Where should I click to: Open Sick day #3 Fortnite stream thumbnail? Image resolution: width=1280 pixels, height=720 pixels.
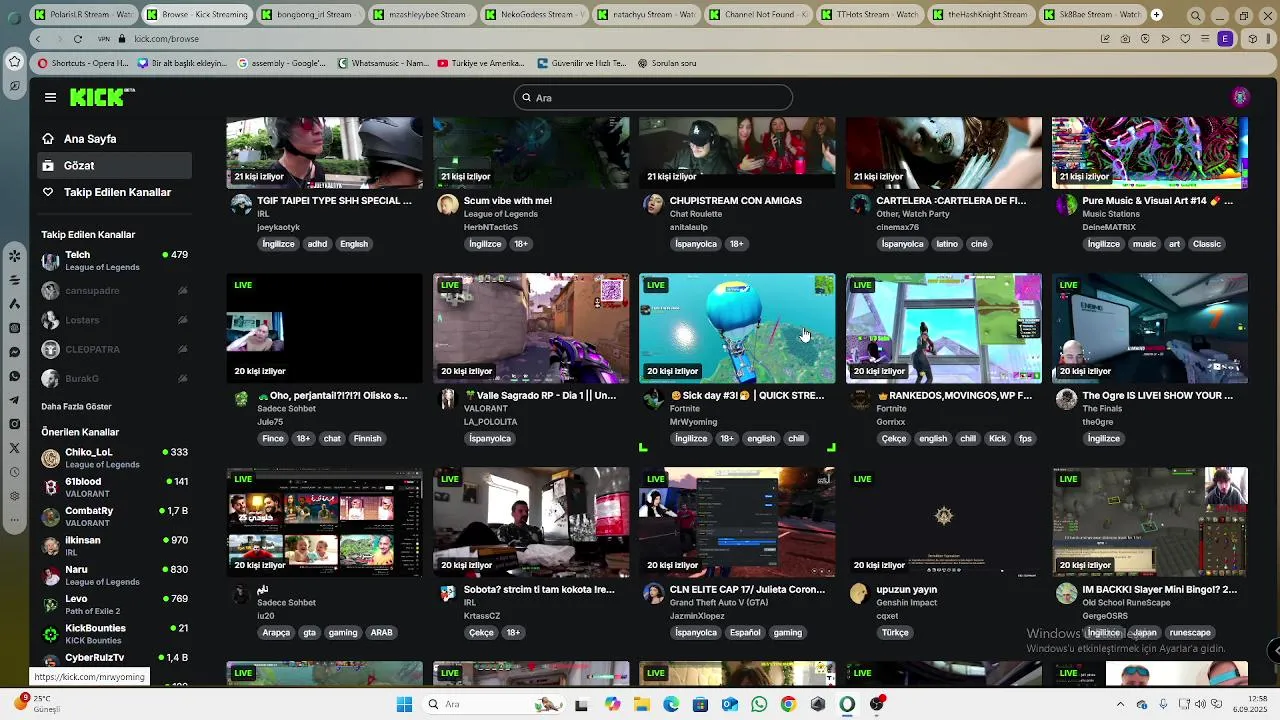click(x=737, y=328)
